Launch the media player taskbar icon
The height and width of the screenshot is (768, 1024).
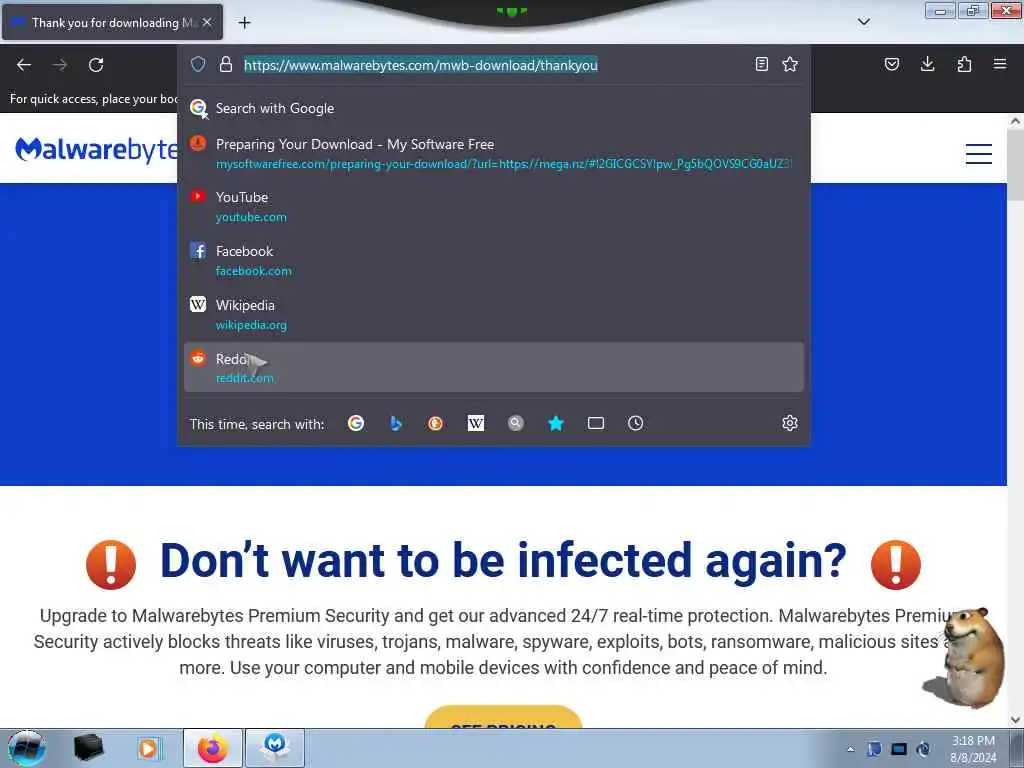click(150, 748)
